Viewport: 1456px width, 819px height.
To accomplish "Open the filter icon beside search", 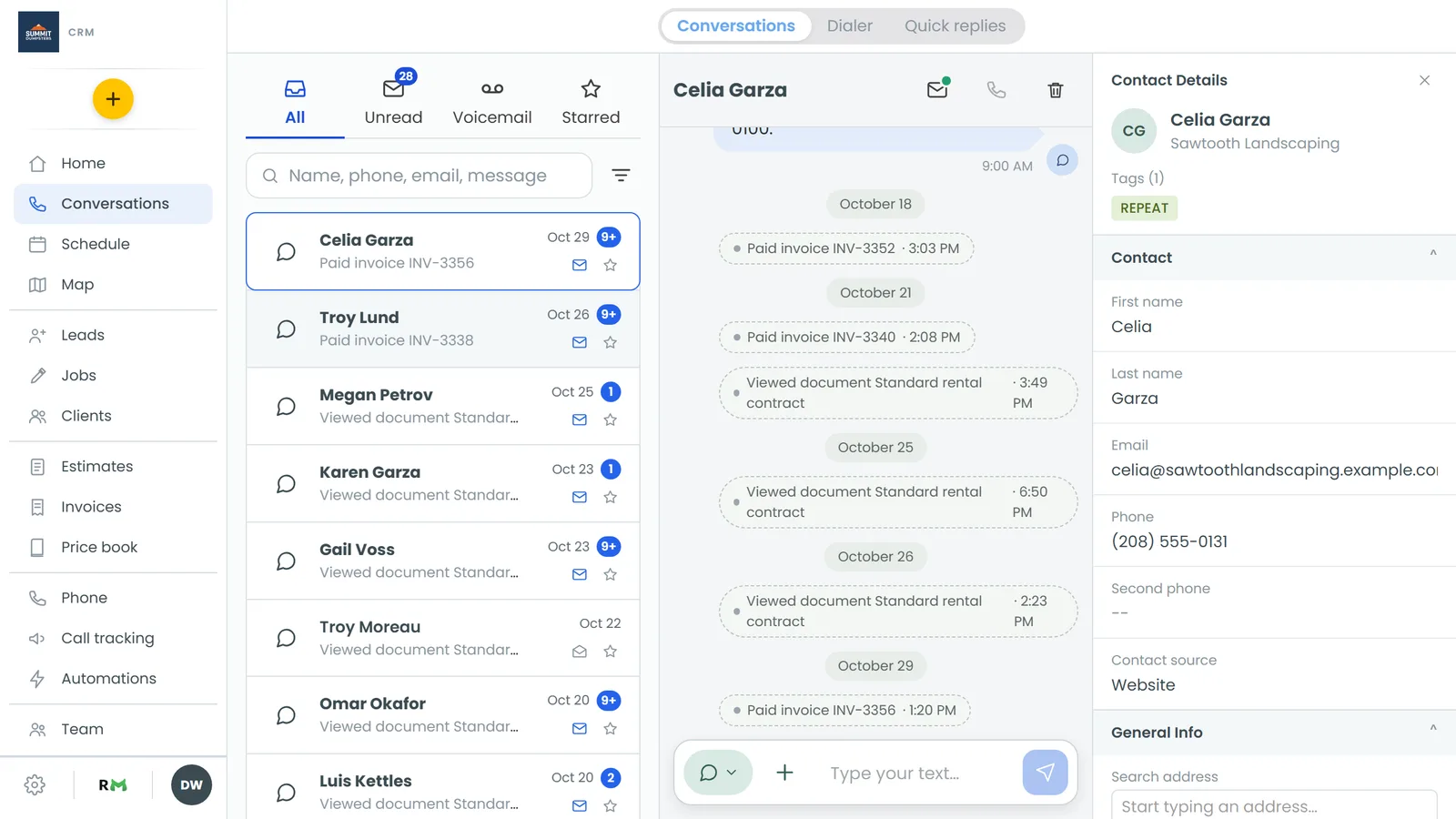I will (621, 175).
